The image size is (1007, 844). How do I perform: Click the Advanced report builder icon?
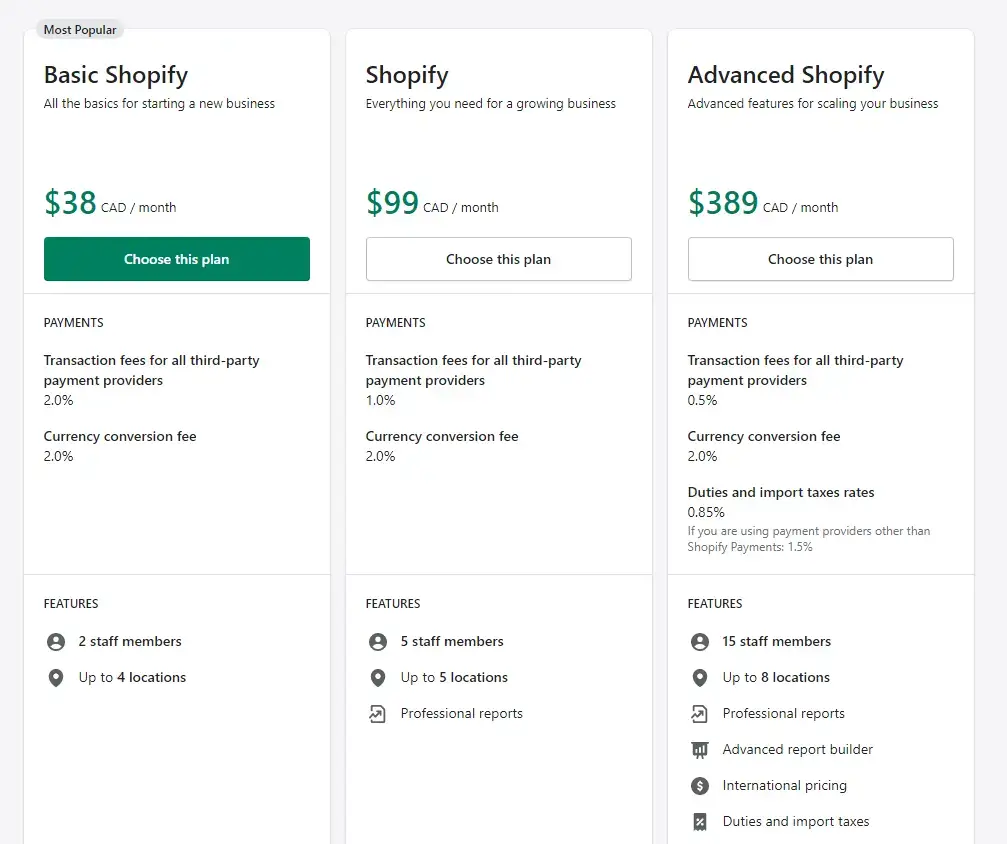(699, 750)
